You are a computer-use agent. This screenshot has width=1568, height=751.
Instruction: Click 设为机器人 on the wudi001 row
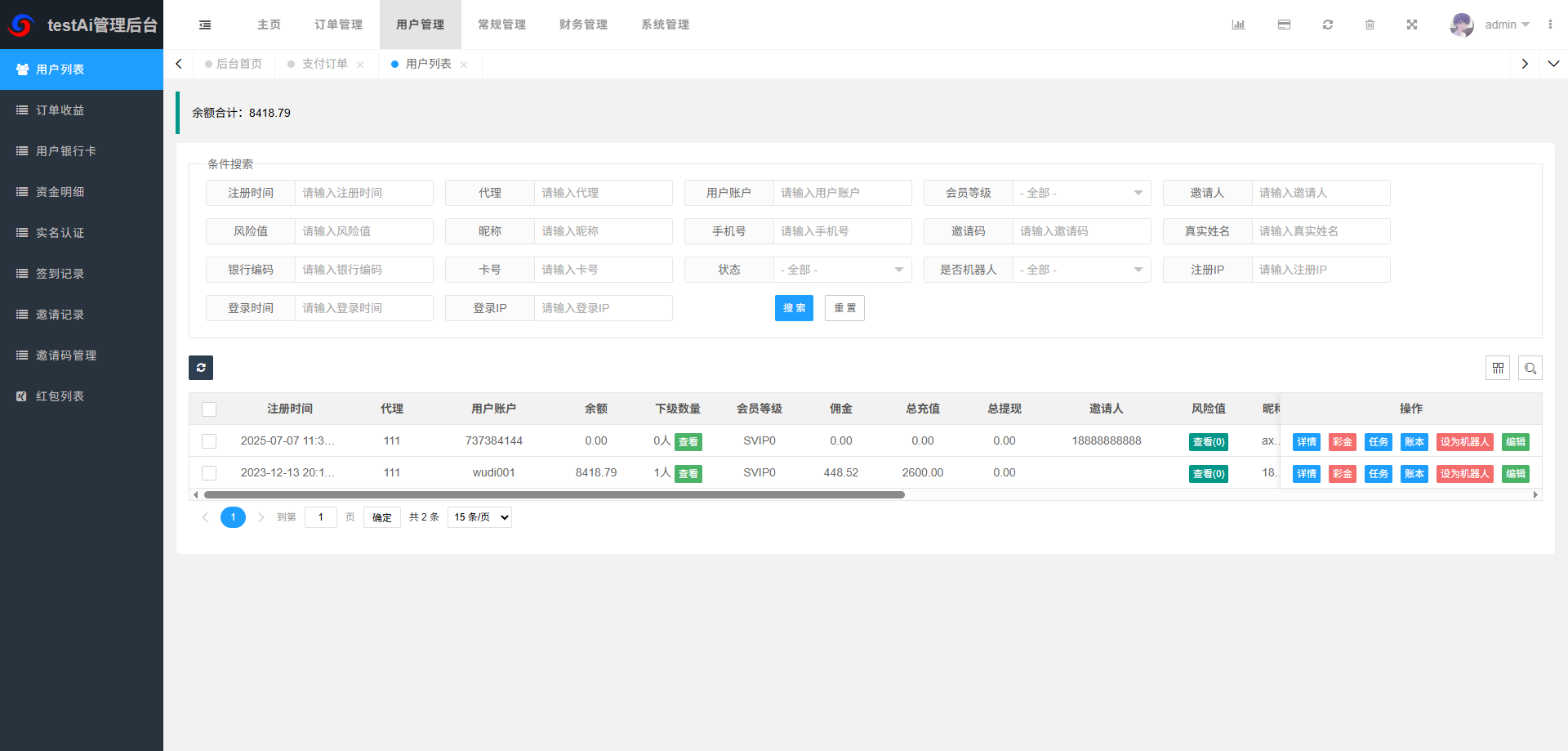(x=1464, y=473)
